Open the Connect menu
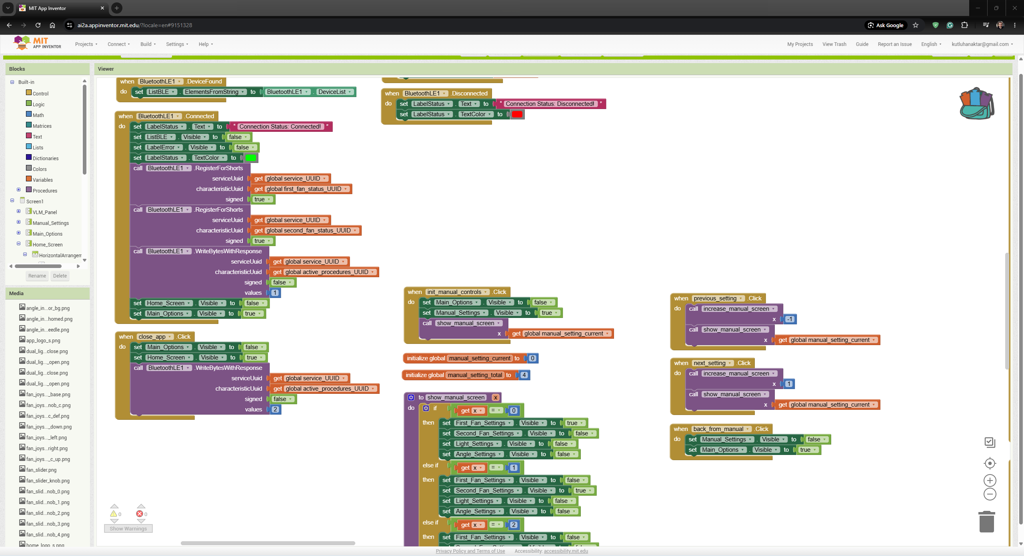 click(118, 44)
